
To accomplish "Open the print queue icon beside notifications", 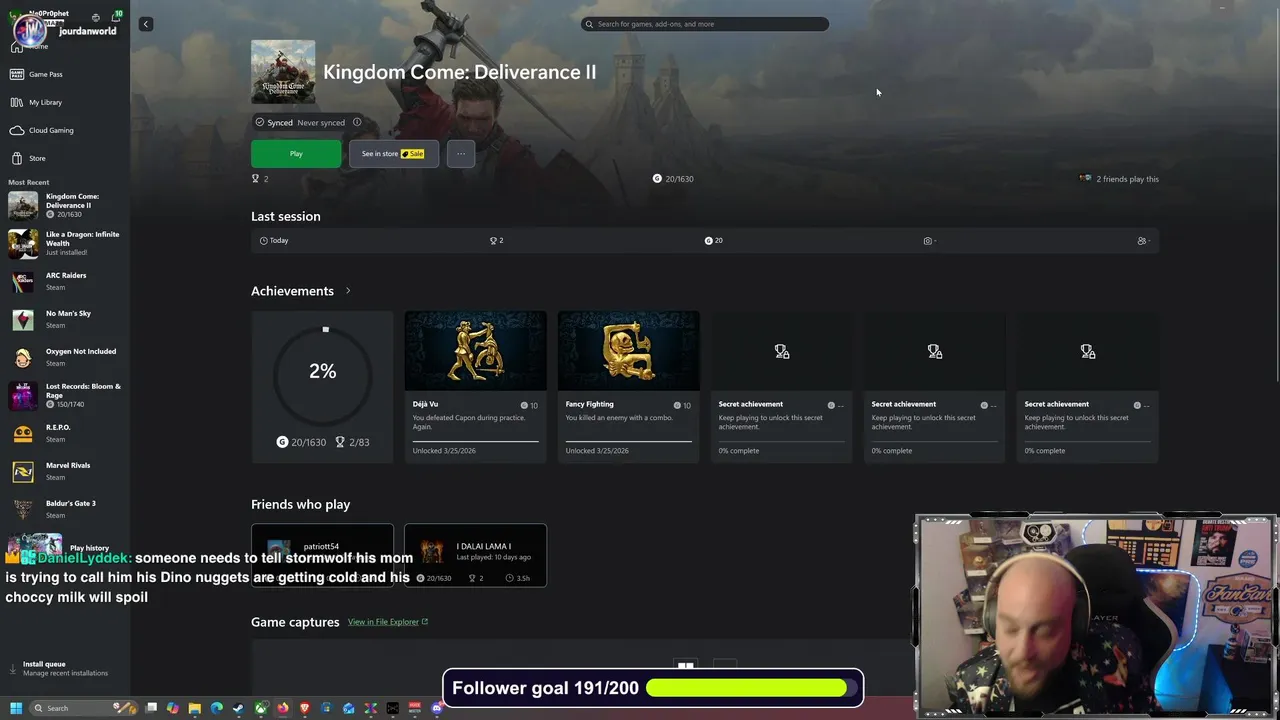I will tap(96, 17).
